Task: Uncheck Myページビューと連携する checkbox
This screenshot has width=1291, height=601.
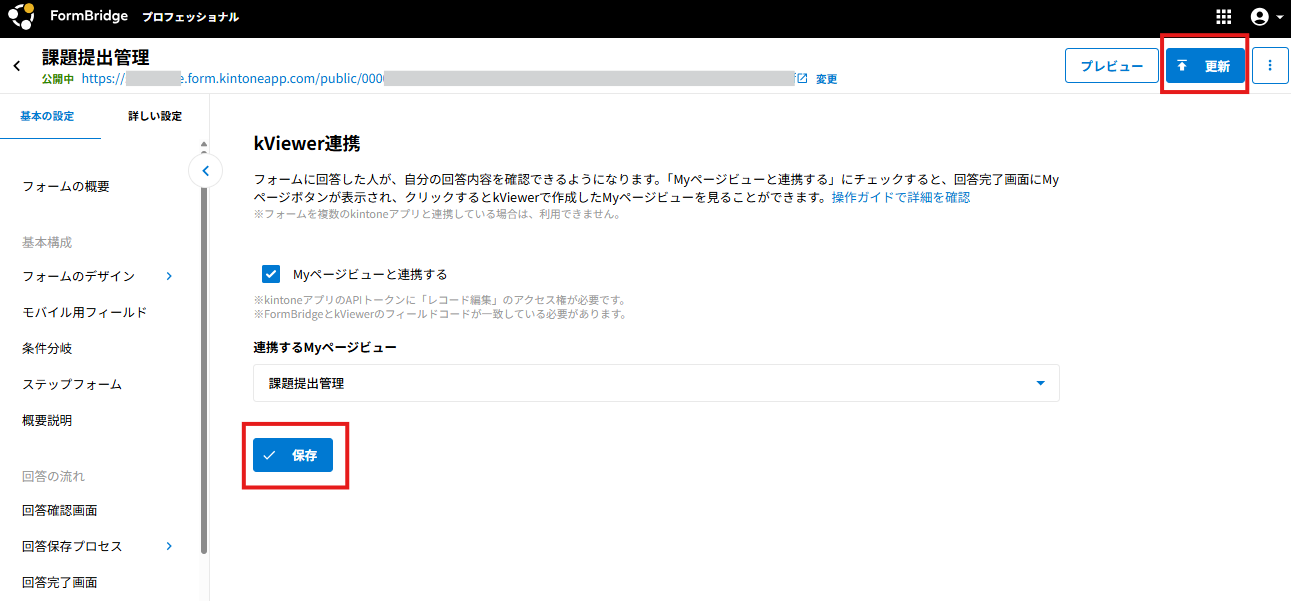Action: (x=270, y=274)
